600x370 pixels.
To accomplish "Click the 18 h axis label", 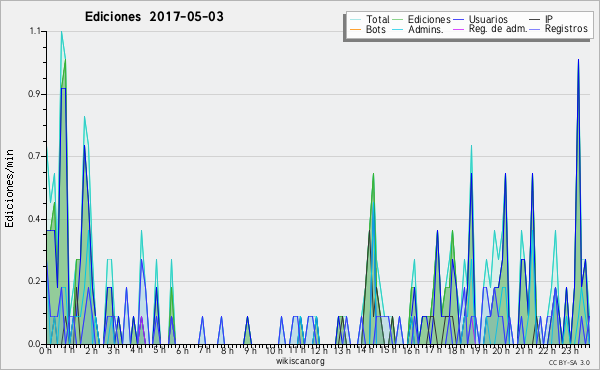I will point(456,350).
